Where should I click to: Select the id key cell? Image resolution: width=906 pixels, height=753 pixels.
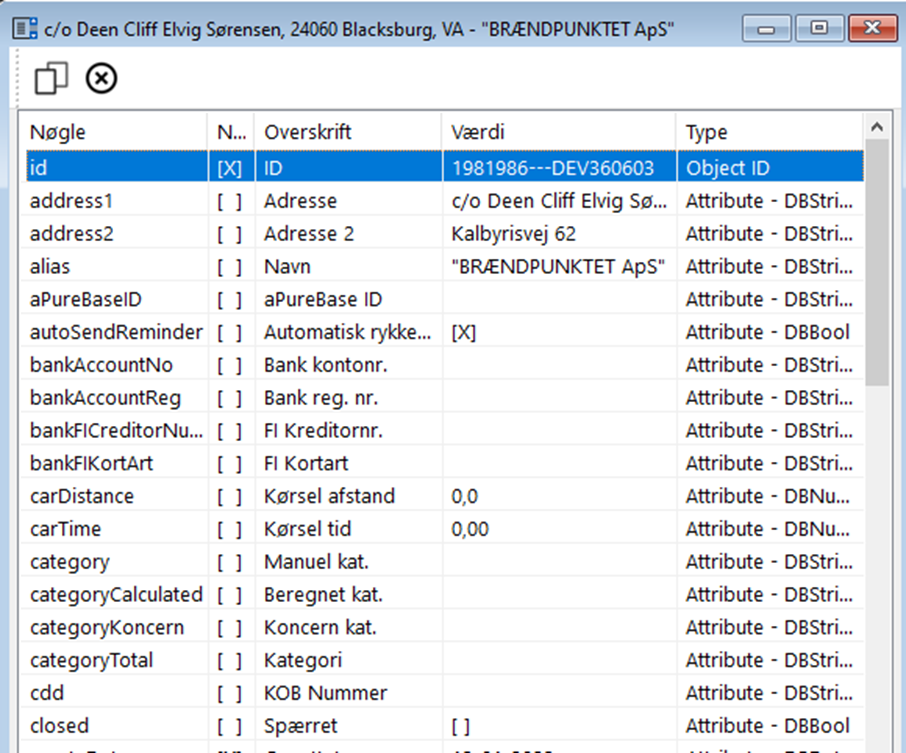(x=117, y=168)
